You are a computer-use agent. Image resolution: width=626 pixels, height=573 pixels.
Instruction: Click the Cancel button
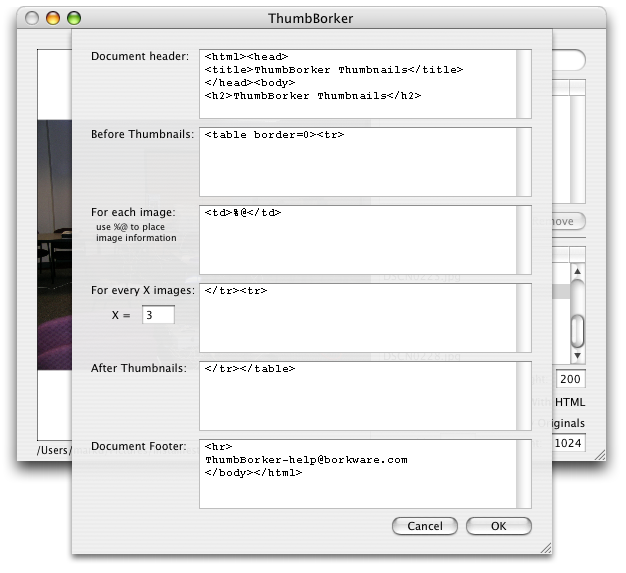425,526
